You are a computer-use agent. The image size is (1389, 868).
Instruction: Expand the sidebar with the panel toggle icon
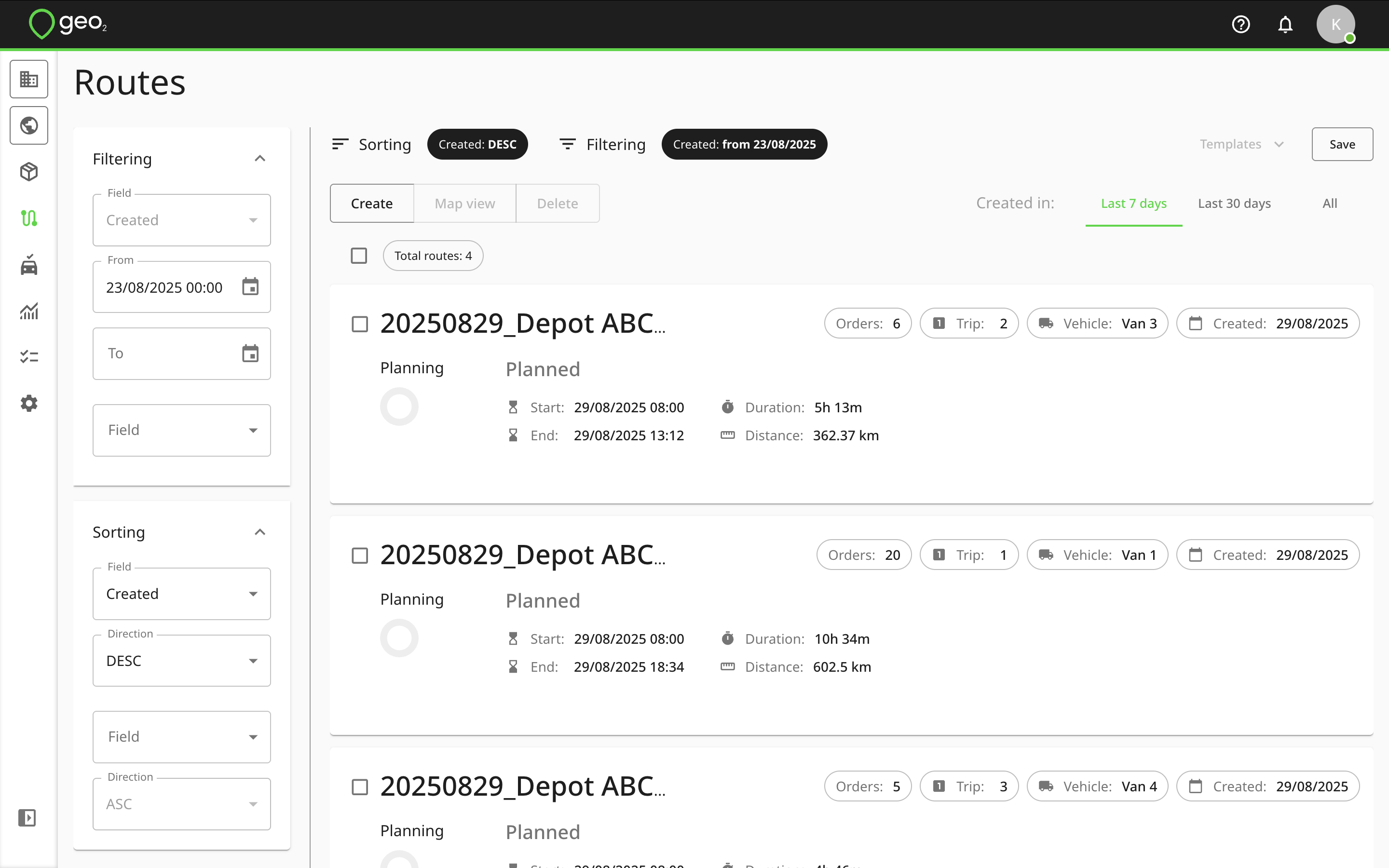pos(27,817)
